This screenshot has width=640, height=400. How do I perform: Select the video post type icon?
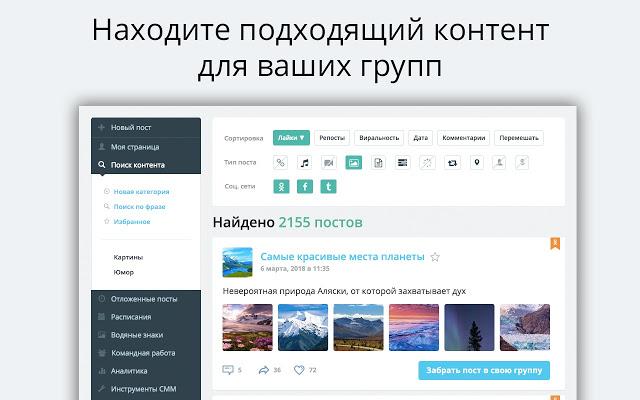329,163
